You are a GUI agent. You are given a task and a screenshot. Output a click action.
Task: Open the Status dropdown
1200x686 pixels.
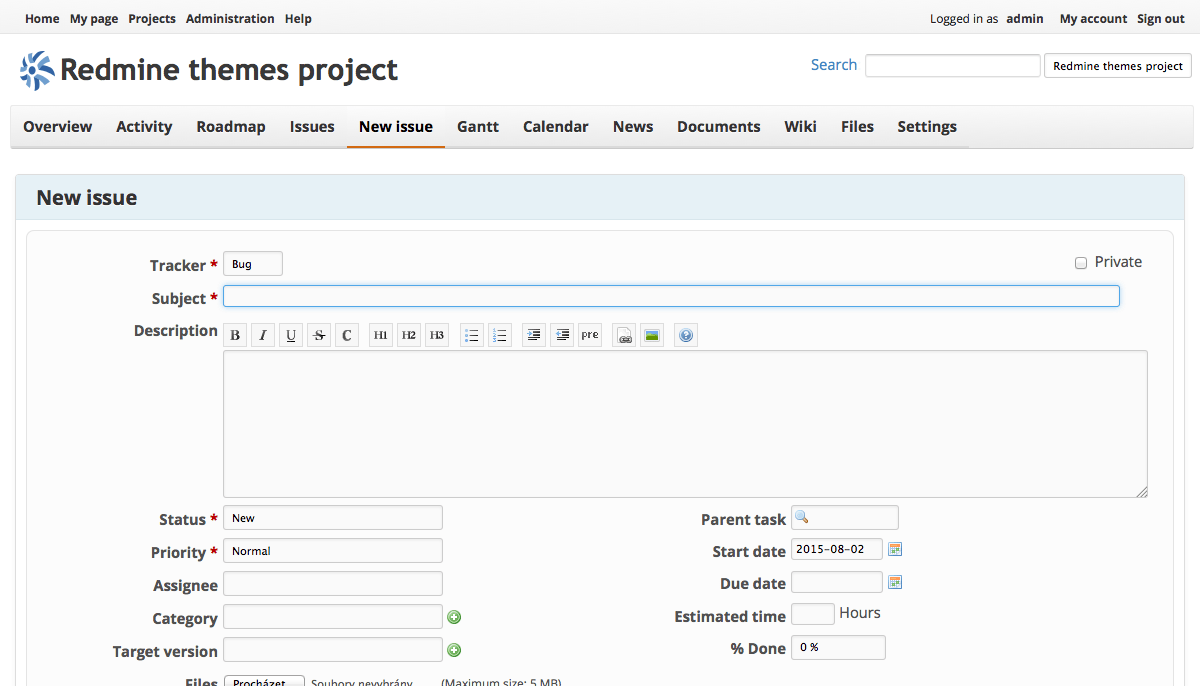[333, 518]
